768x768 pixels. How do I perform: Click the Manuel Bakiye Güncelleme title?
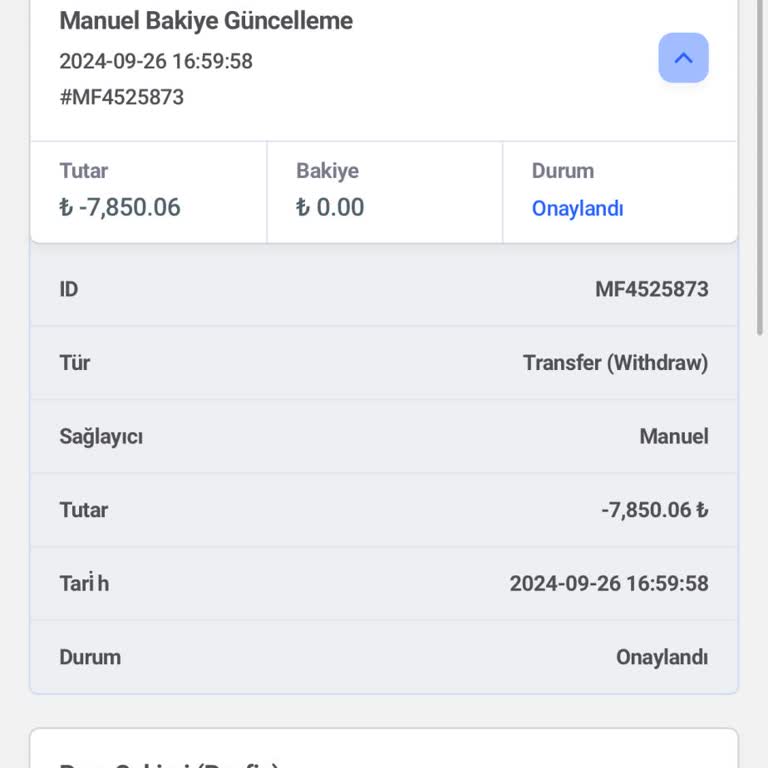pyautogui.click(x=206, y=21)
